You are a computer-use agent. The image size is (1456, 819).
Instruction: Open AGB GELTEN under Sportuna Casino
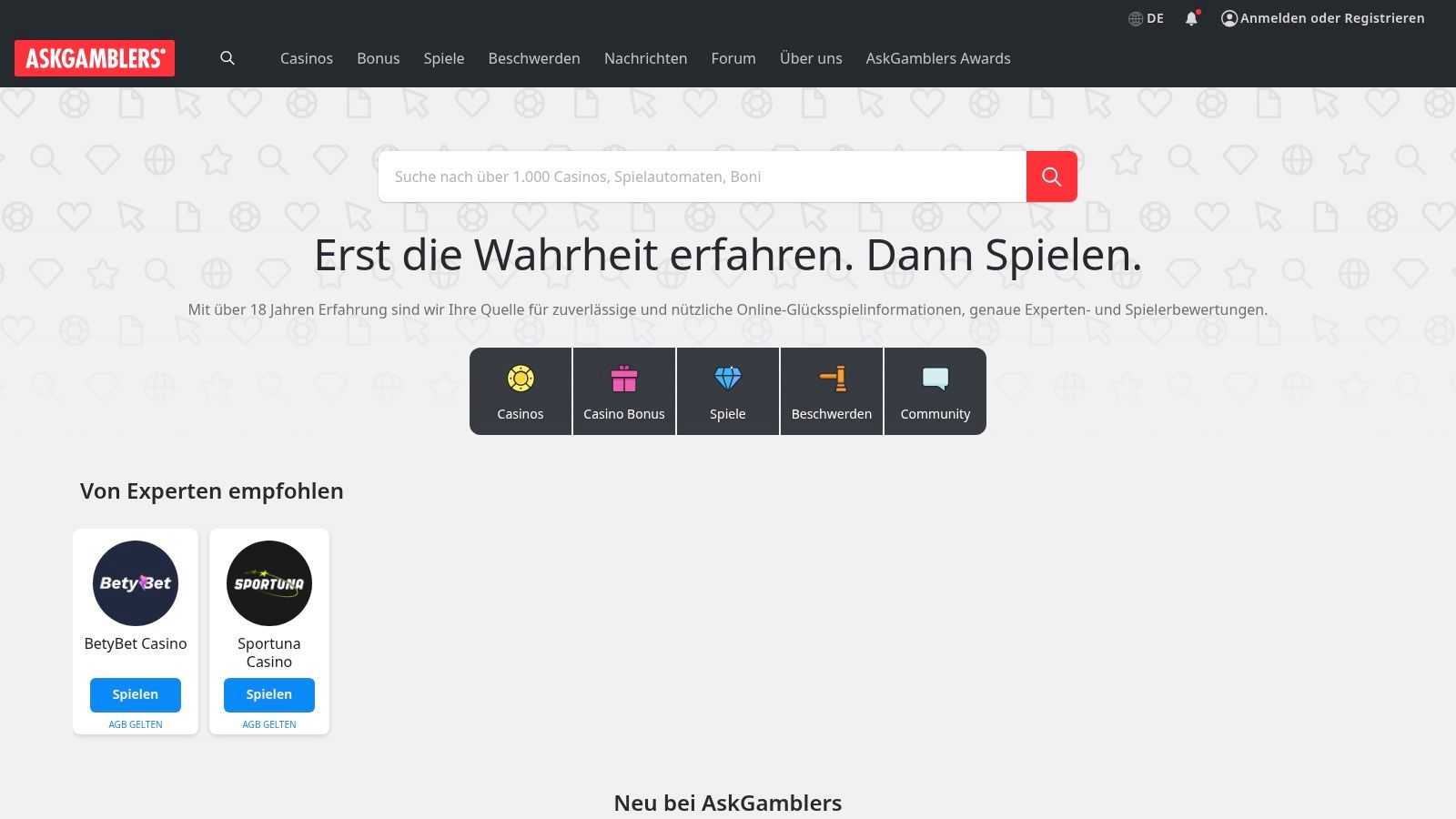pos(268,724)
